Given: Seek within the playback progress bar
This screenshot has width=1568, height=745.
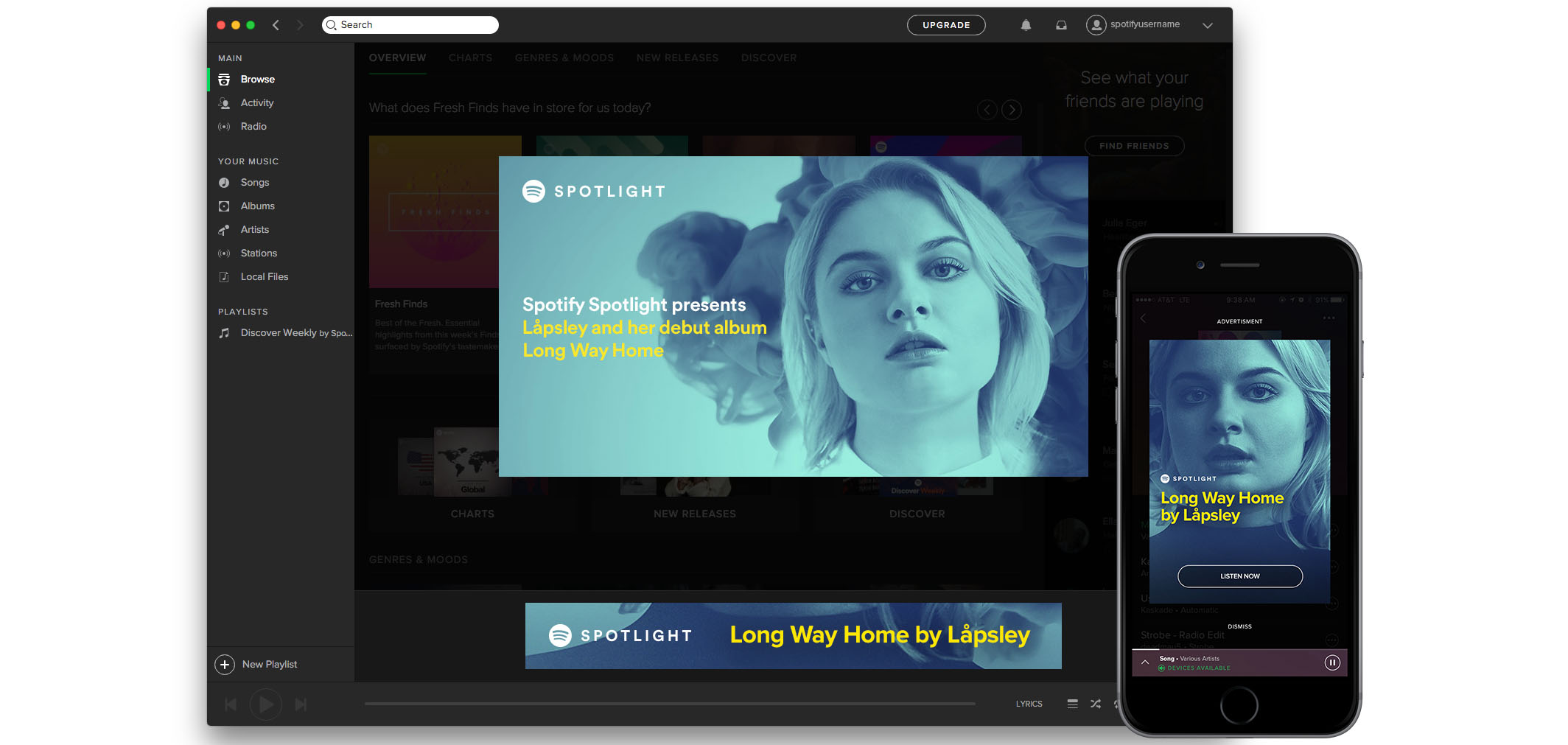Looking at the screenshot, I should point(670,704).
